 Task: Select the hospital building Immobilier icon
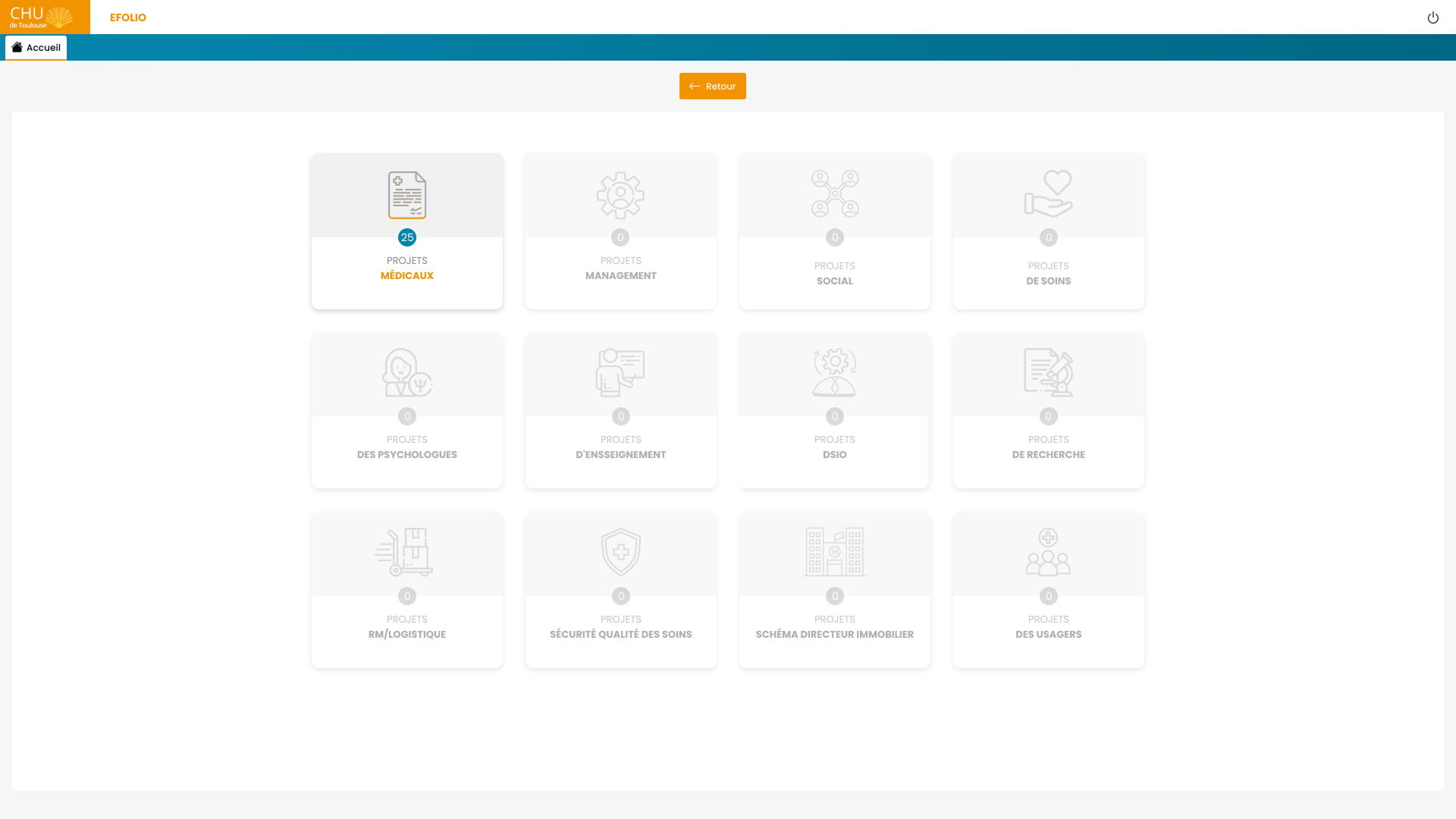click(x=834, y=552)
